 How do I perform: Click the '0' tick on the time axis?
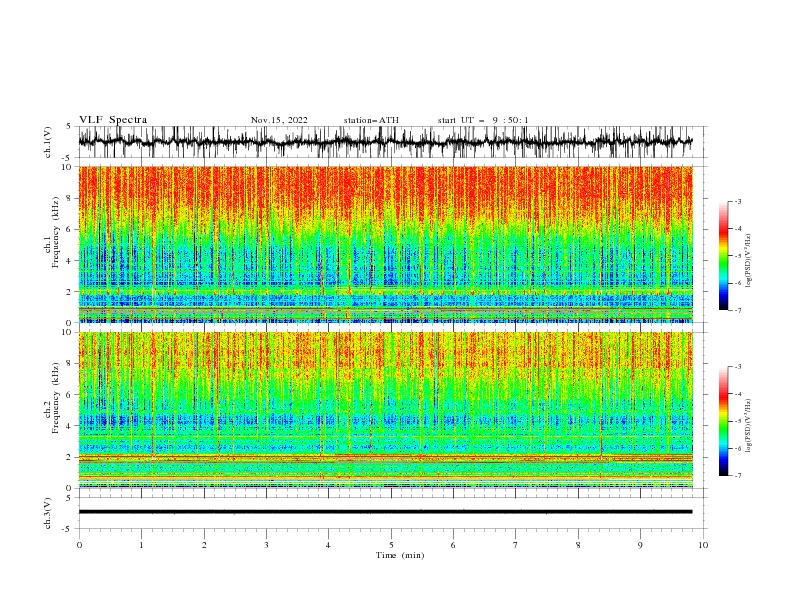tap(79, 545)
